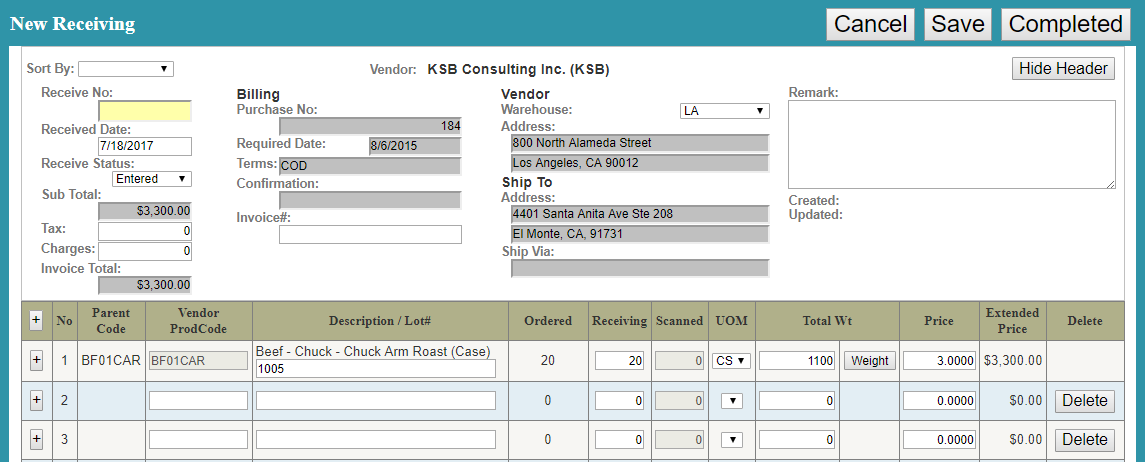
Task: Edit the Lot# field containing 1005
Action: click(375, 369)
